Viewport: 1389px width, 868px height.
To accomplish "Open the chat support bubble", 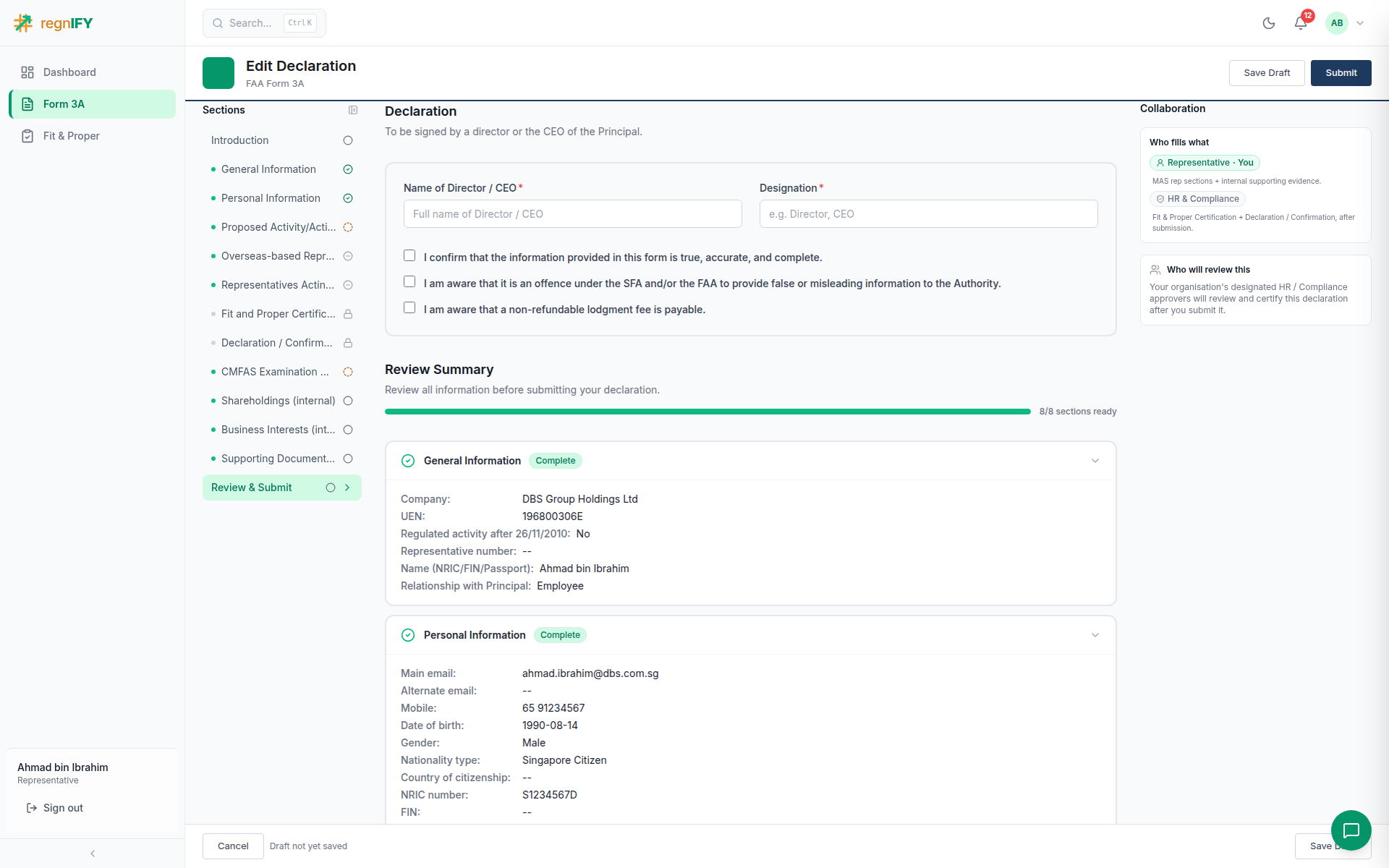I will tap(1351, 830).
